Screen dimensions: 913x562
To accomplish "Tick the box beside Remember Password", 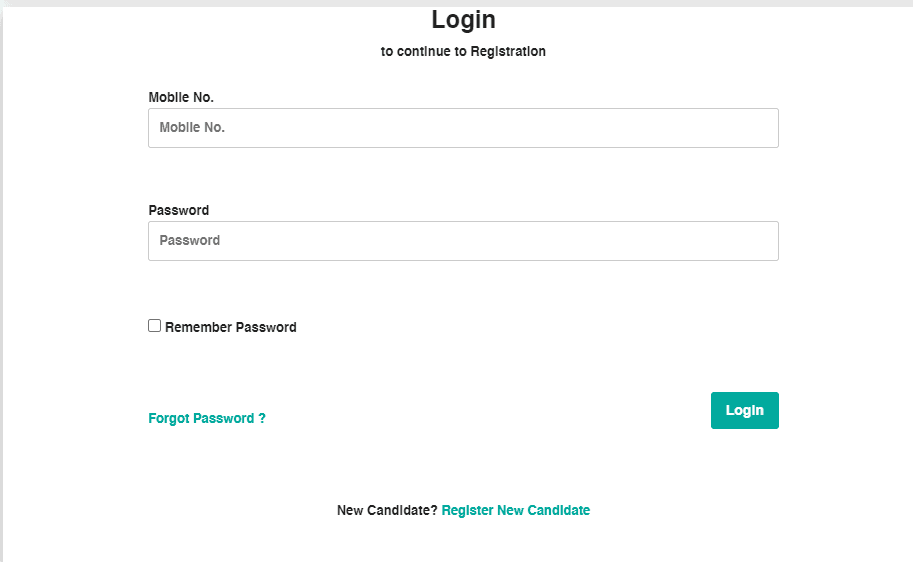I will click(x=155, y=326).
